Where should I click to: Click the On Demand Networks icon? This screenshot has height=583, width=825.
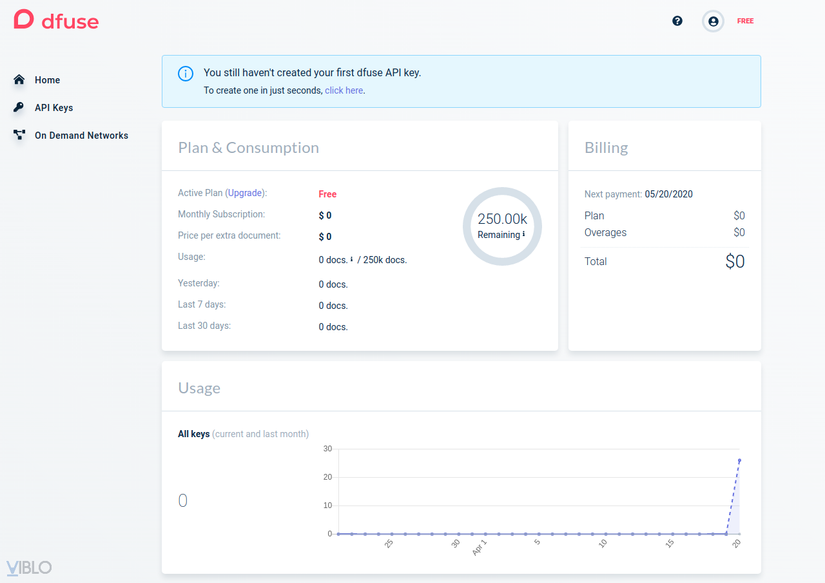(x=19, y=135)
